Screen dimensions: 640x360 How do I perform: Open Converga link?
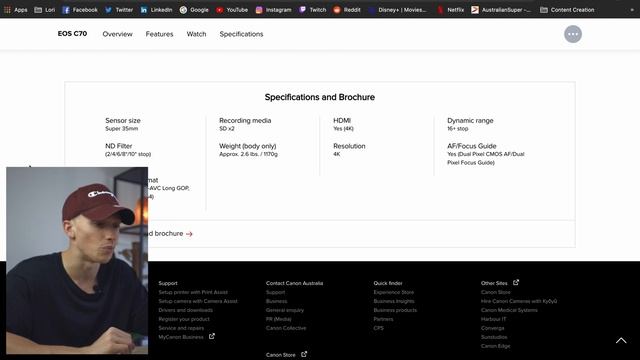pos(492,328)
